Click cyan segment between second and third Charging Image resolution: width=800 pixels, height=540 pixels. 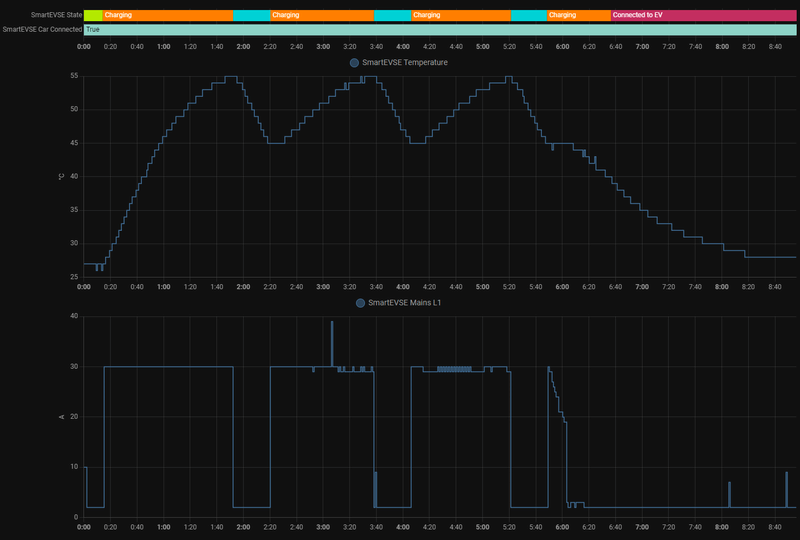(392, 15)
